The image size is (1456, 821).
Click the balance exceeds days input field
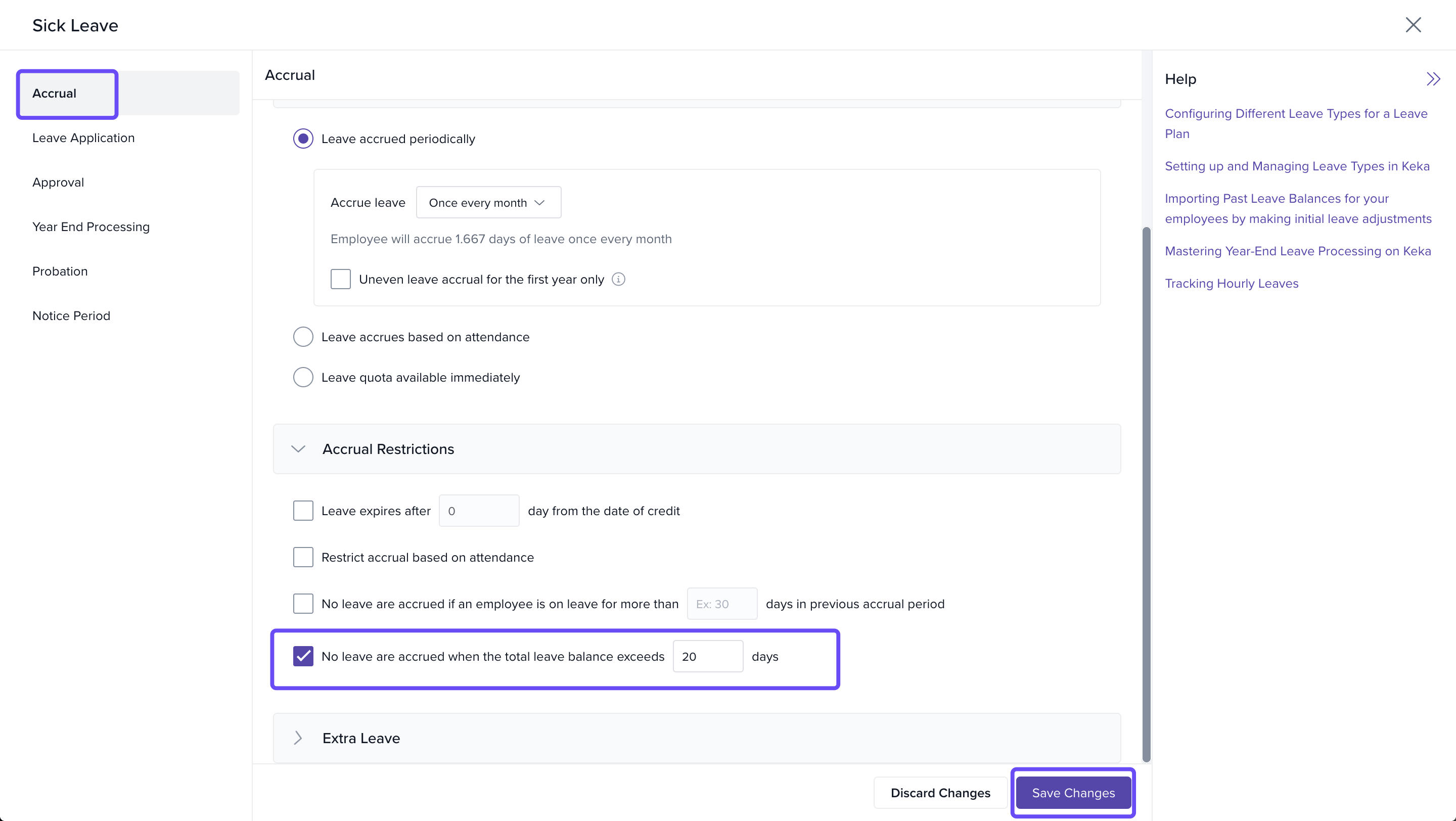pyautogui.click(x=707, y=656)
